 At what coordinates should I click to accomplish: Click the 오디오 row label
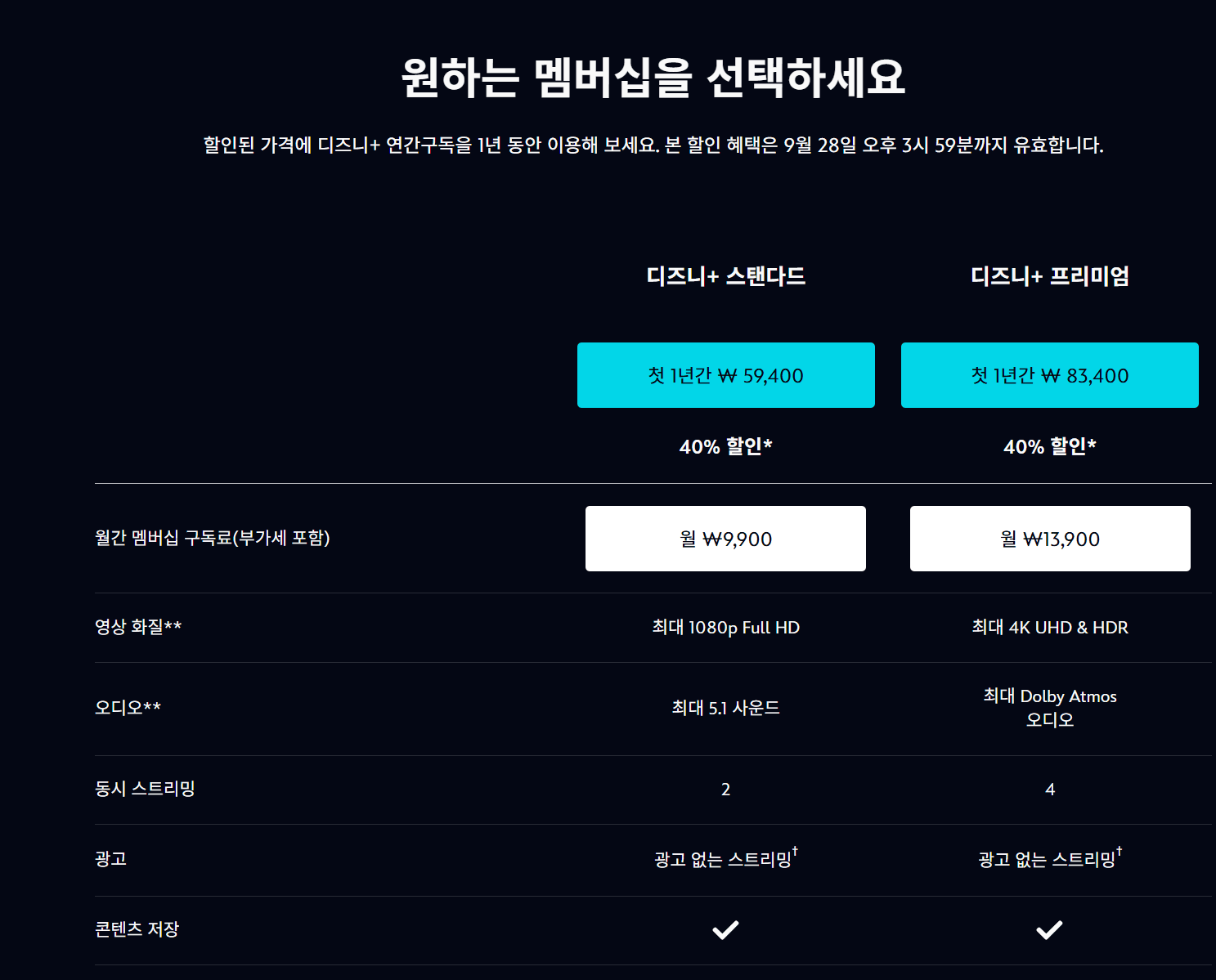[128, 708]
